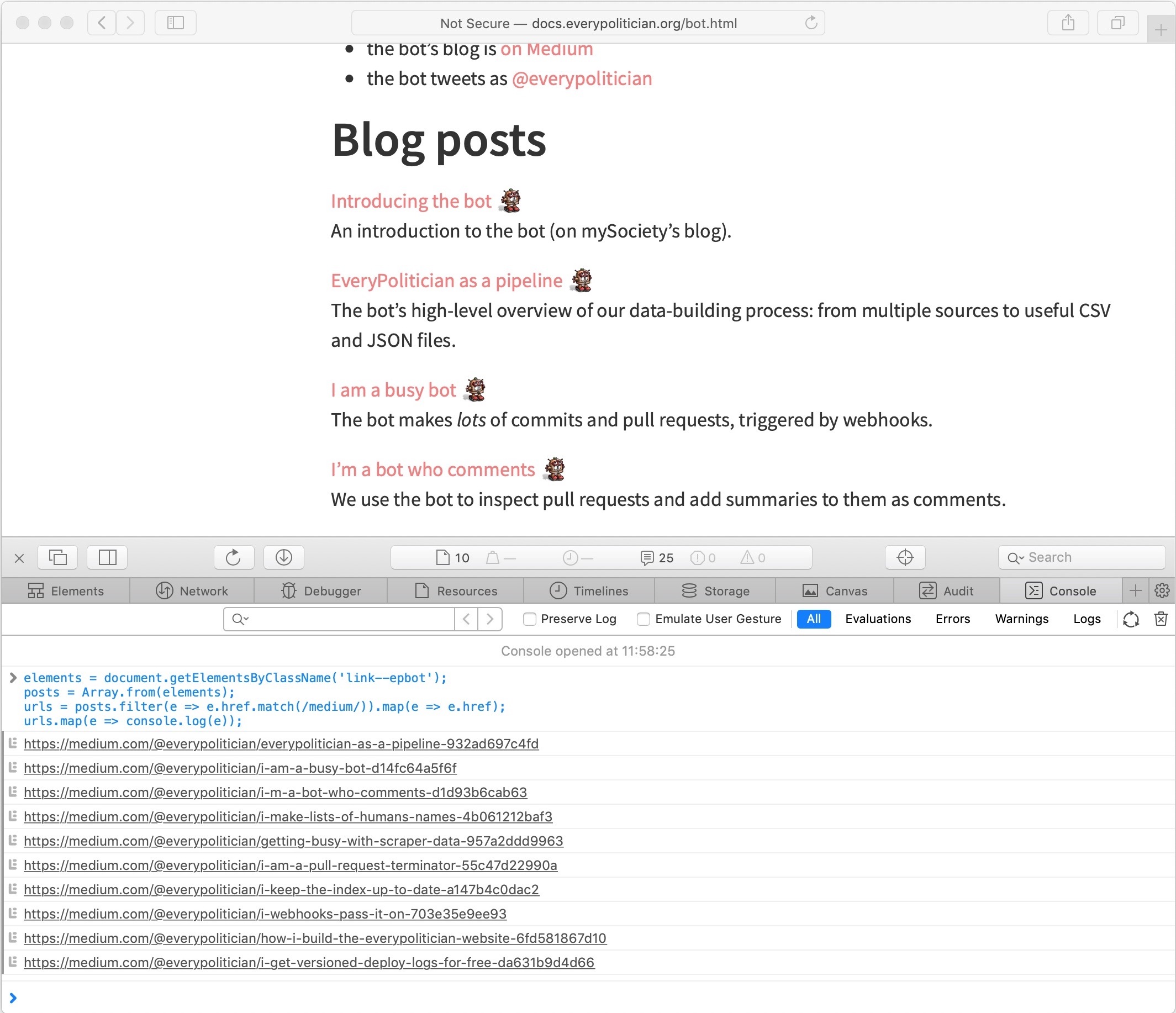Close the Web Inspector

(19, 558)
